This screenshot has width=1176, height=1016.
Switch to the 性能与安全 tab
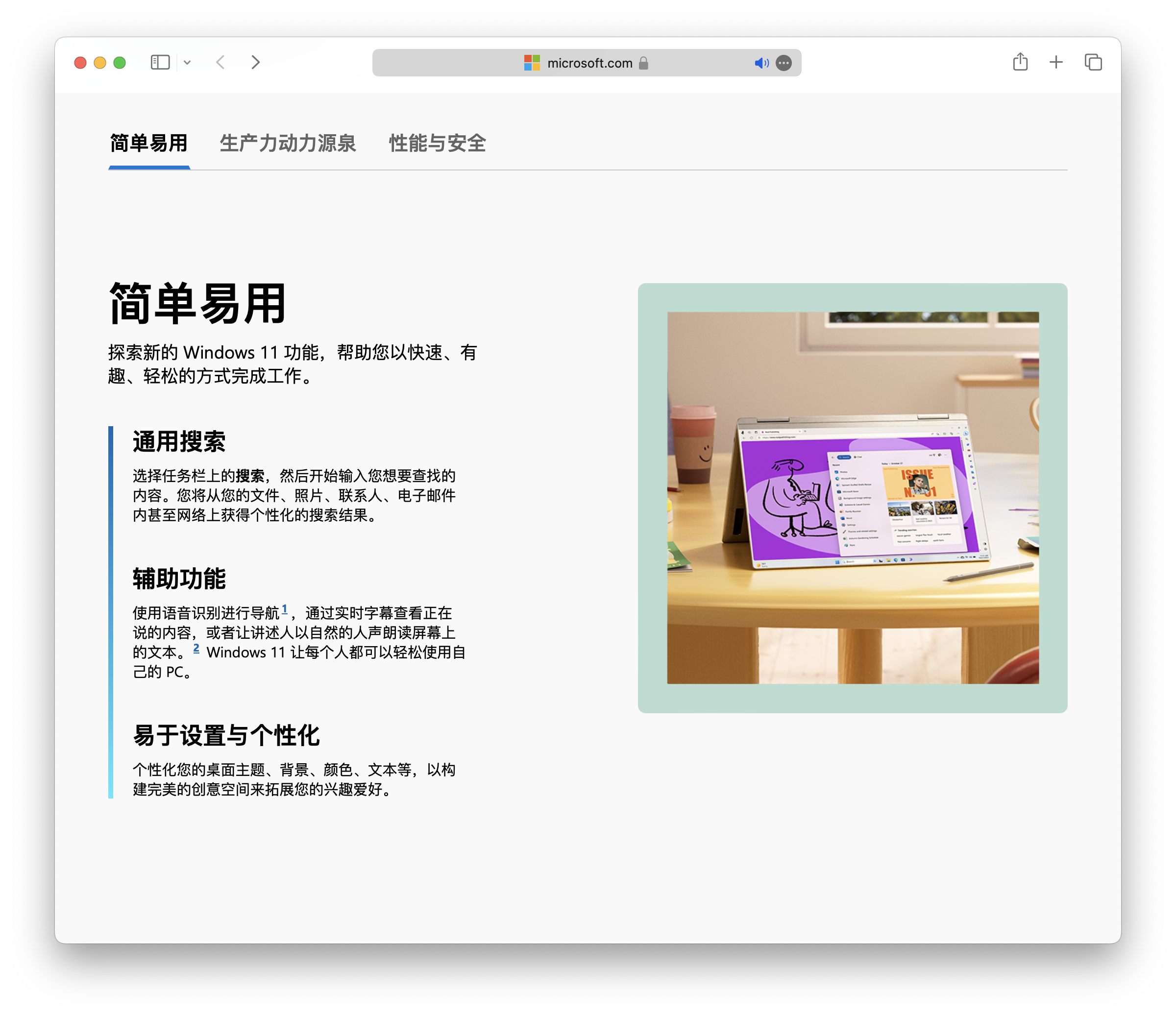point(437,144)
